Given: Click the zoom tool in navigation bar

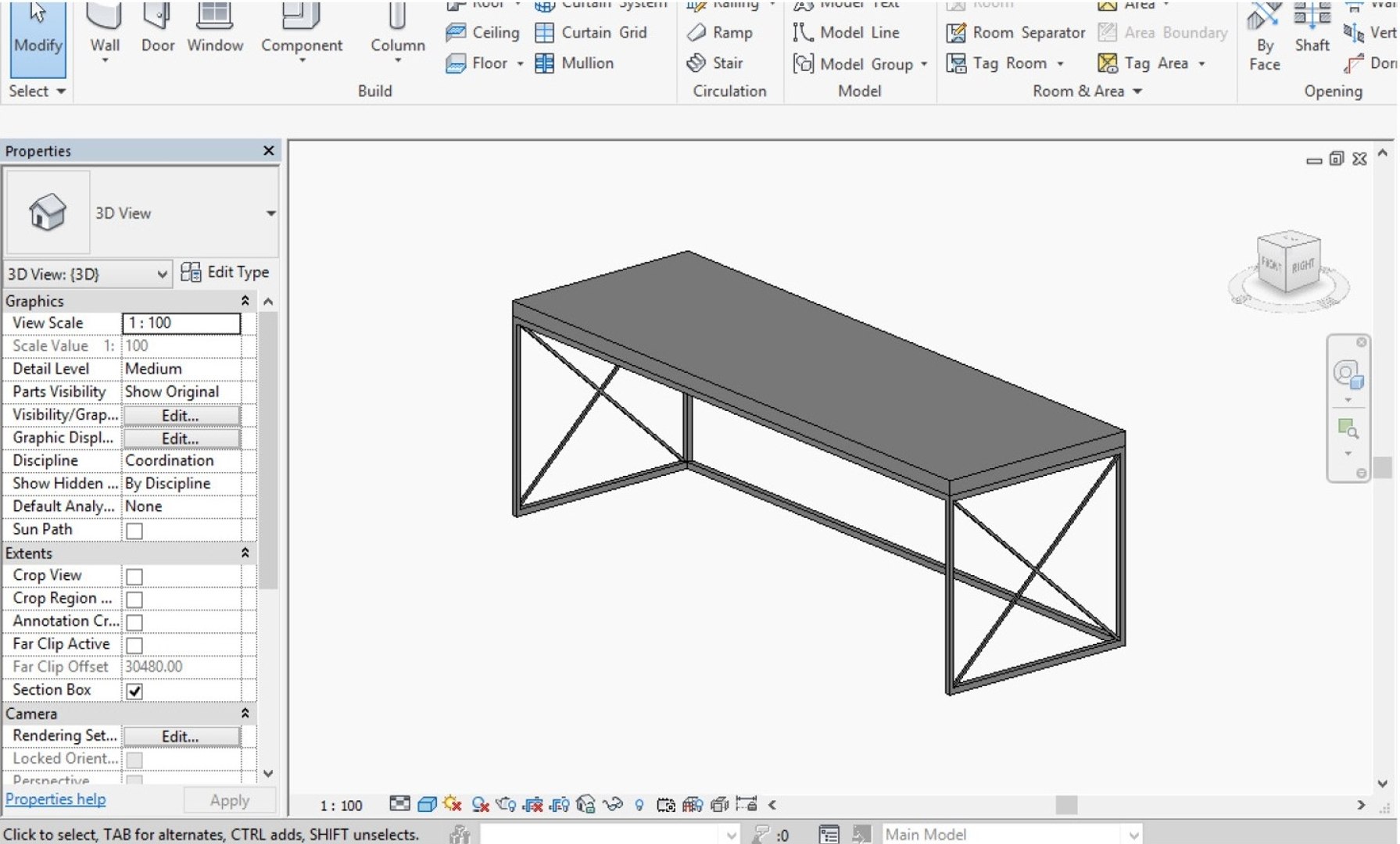Looking at the screenshot, I should point(1348,428).
